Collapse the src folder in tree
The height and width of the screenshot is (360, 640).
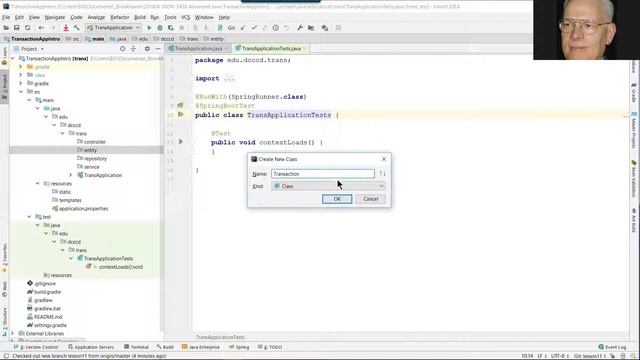[x=21, y=92]
